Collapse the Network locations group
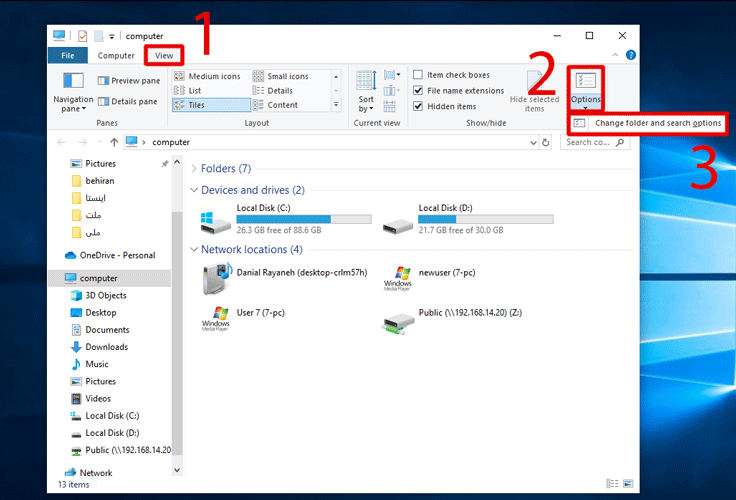 (194, 249)
